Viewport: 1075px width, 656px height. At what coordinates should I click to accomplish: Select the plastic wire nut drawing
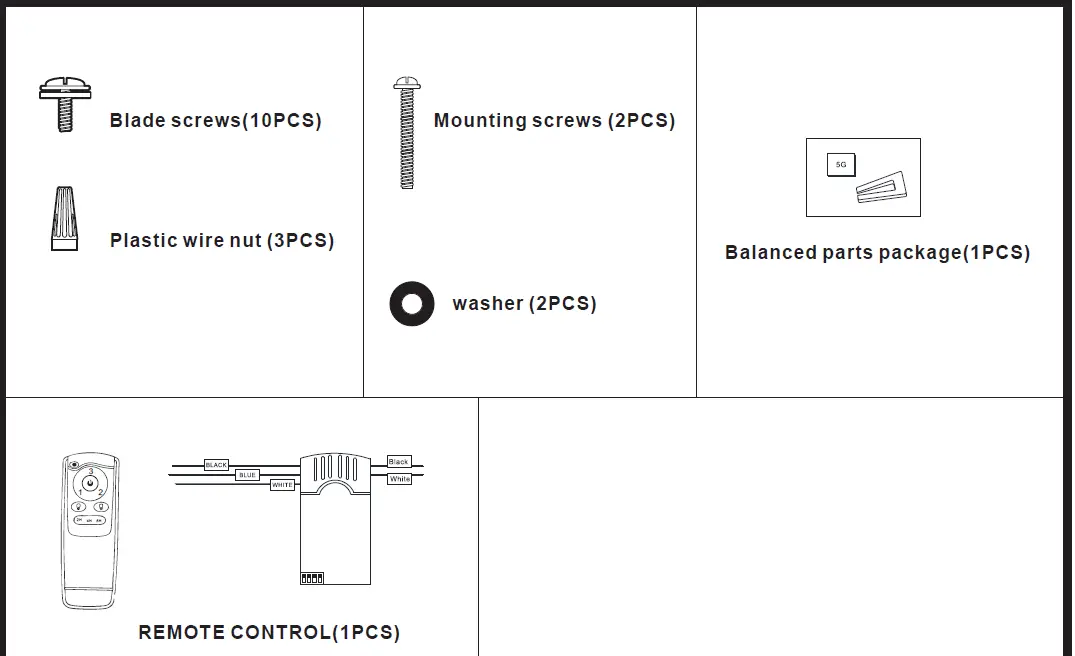[x=64, y=218]
